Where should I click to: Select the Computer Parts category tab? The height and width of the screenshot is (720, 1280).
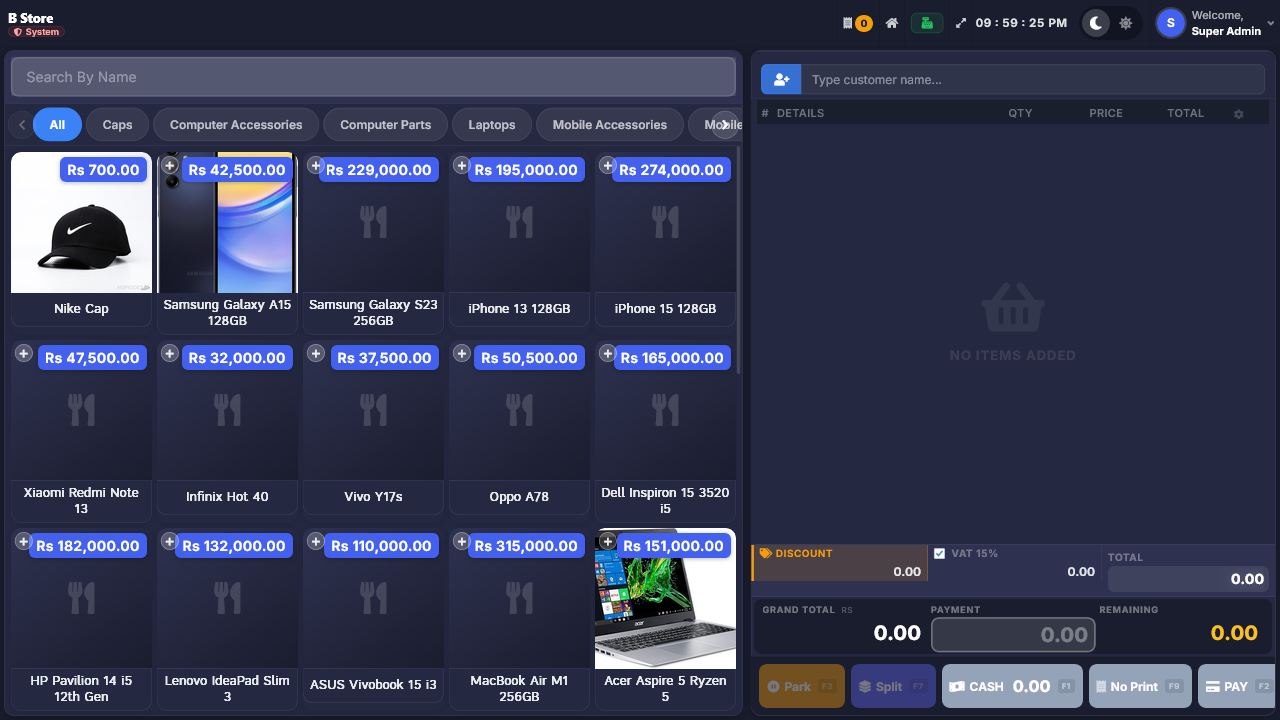pyautogui.click(x=386, y=125)
